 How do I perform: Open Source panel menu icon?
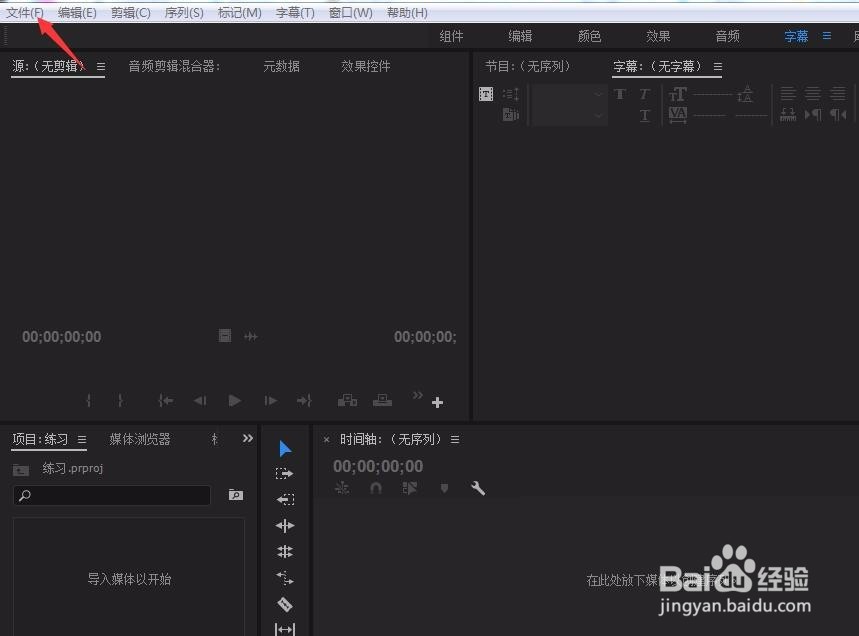pos(101,67)
